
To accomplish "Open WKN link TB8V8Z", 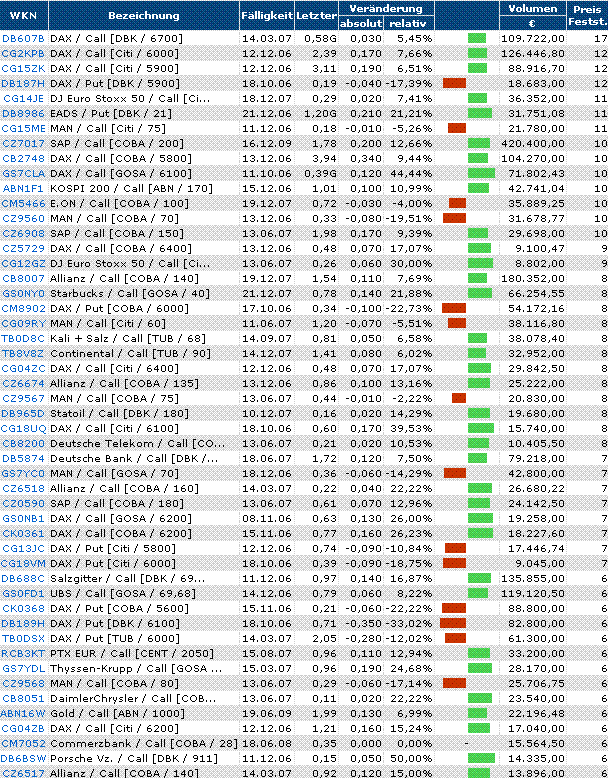I will [x=23, y=353].
